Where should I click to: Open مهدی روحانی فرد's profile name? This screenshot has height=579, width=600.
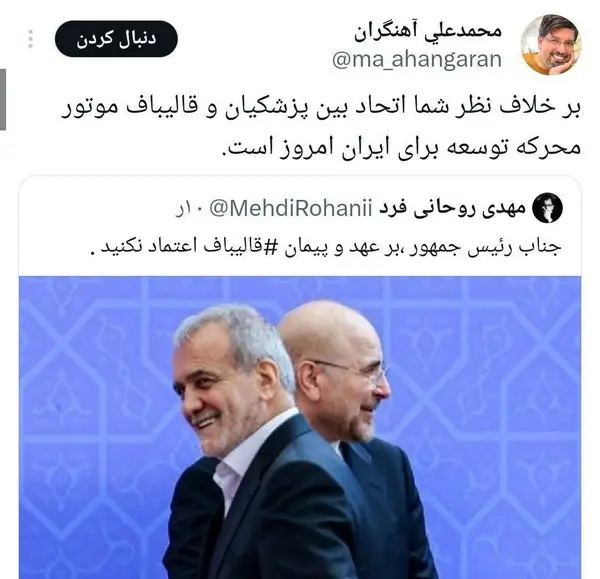pyautogui.click(x=452, y=209)
